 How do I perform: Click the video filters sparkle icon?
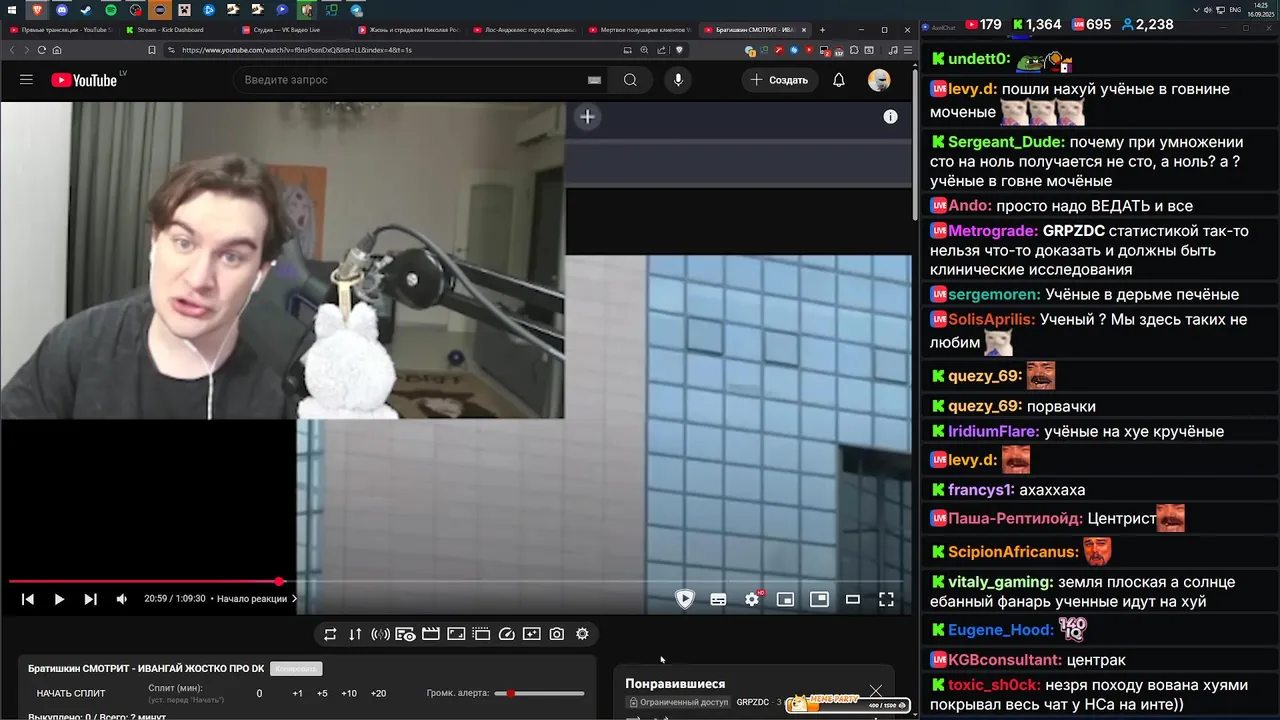531,634
